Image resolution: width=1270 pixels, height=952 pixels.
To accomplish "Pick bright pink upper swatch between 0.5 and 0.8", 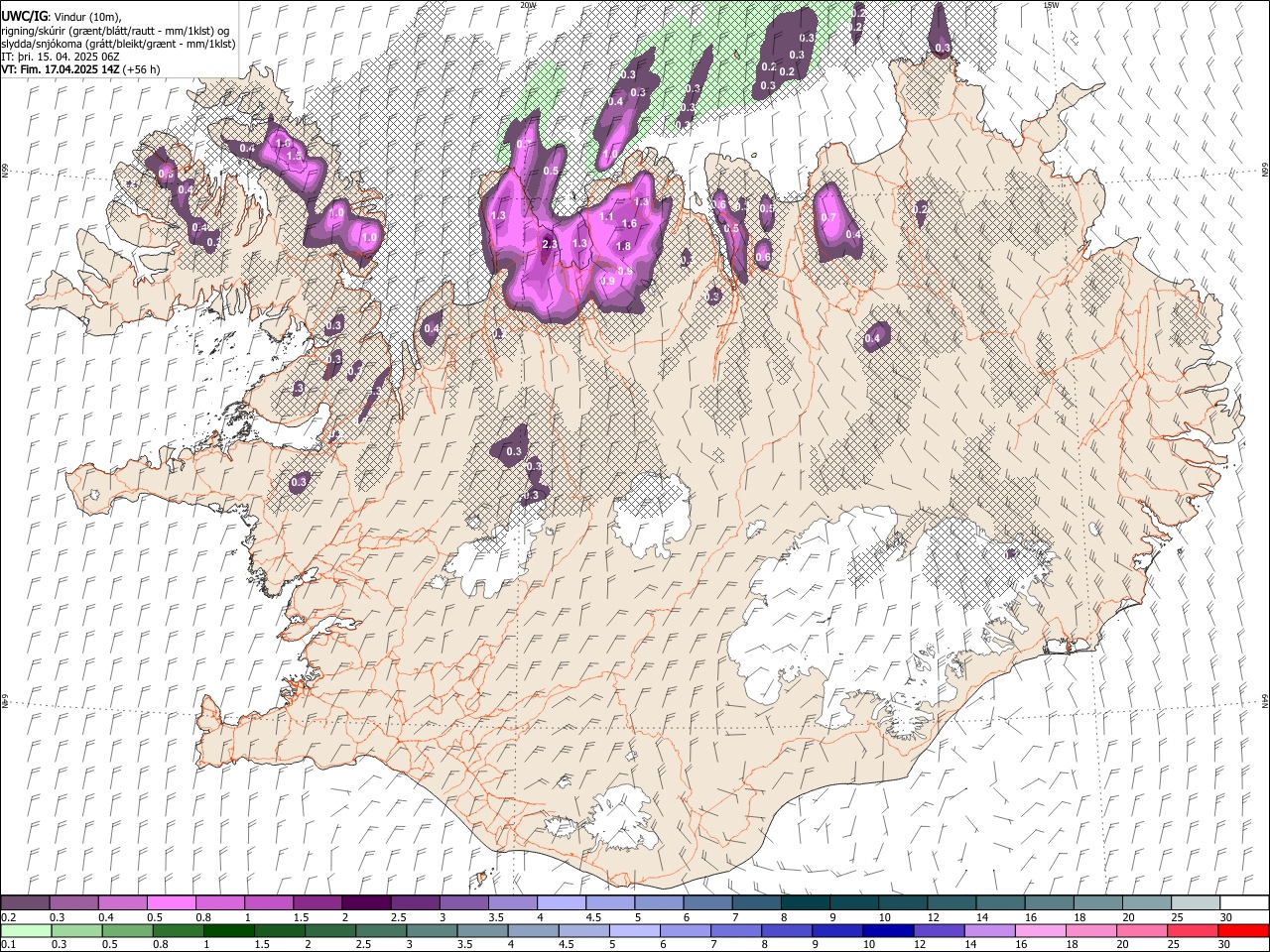I will (172, 902).
